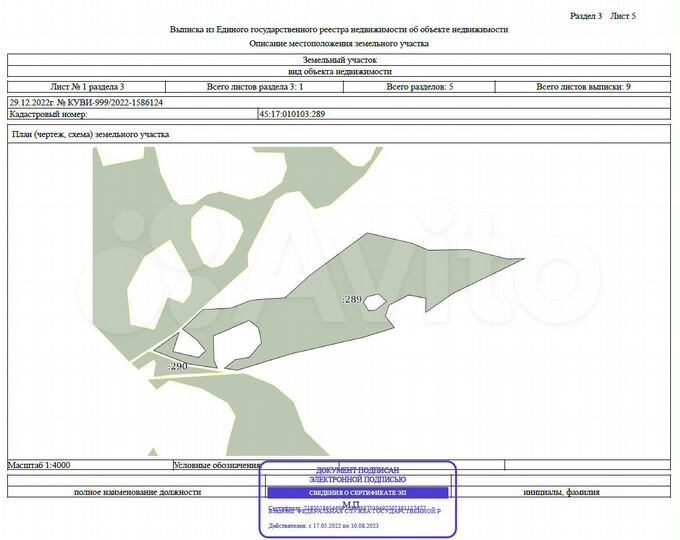Click the large white polygon in parcel 289

point(236,344)
